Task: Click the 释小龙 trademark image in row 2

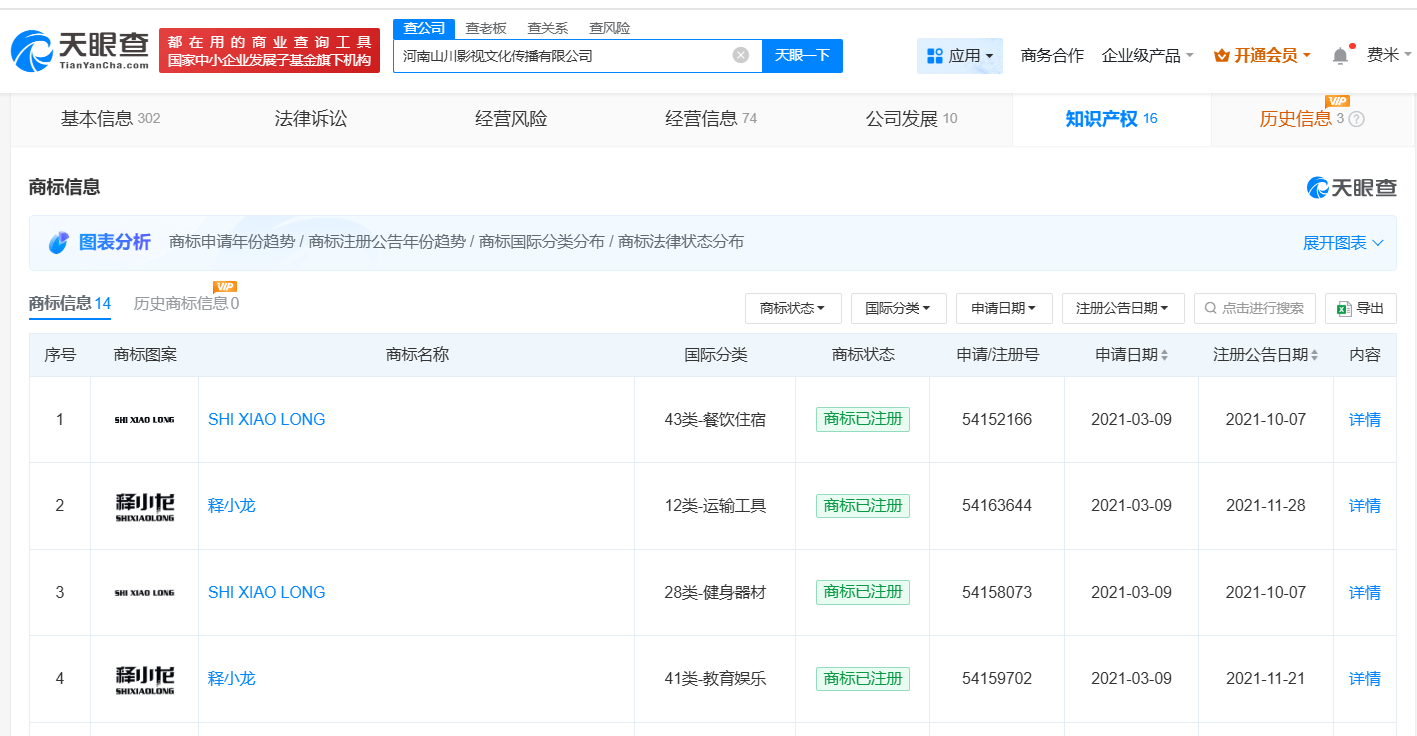Action: click(x=143, y=505)
